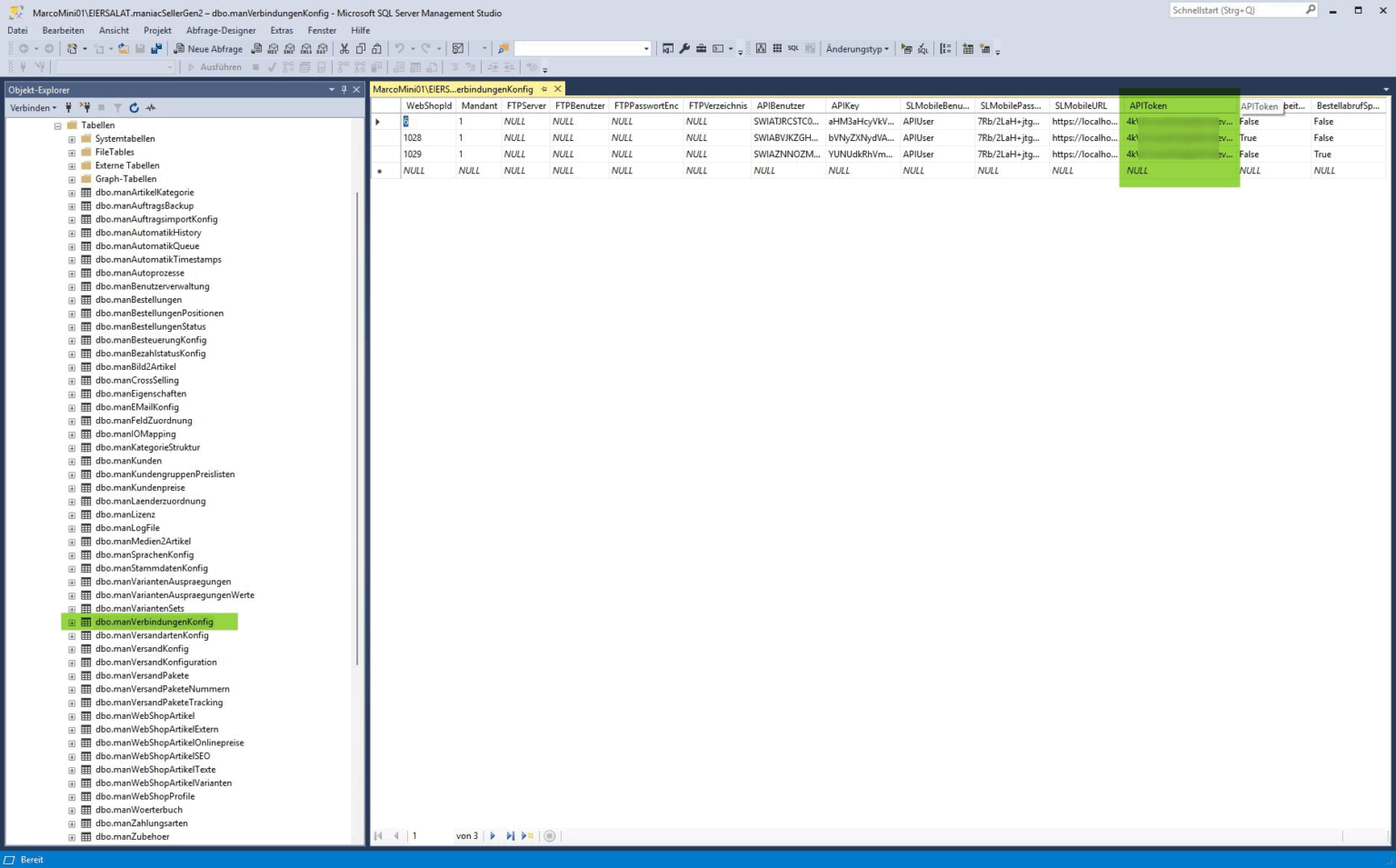
Task: Pin the Objekt-Explorer panel
Action: [x=344, y=90]
